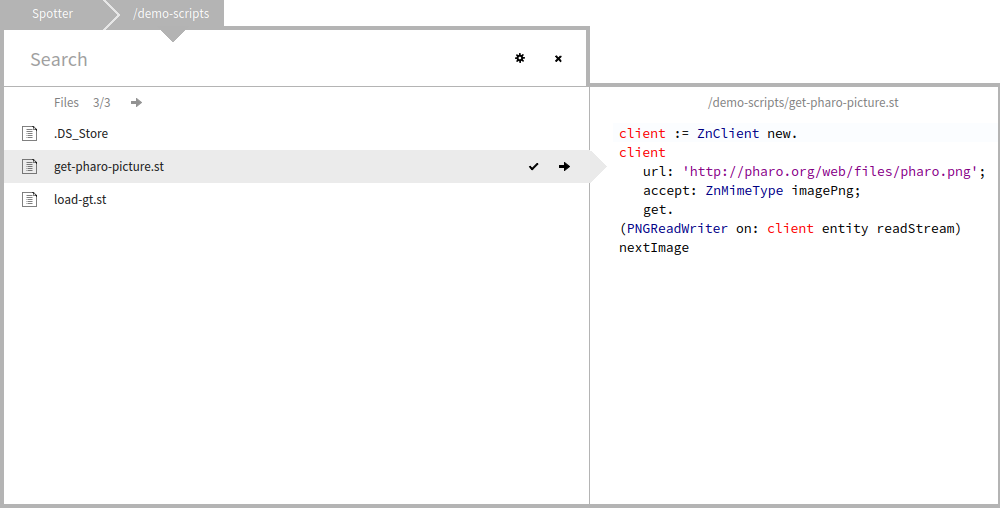Screen dimensions: 1000x508
Task: Click the 'nextImage' line in preview
Action: [x=654, y=247]
